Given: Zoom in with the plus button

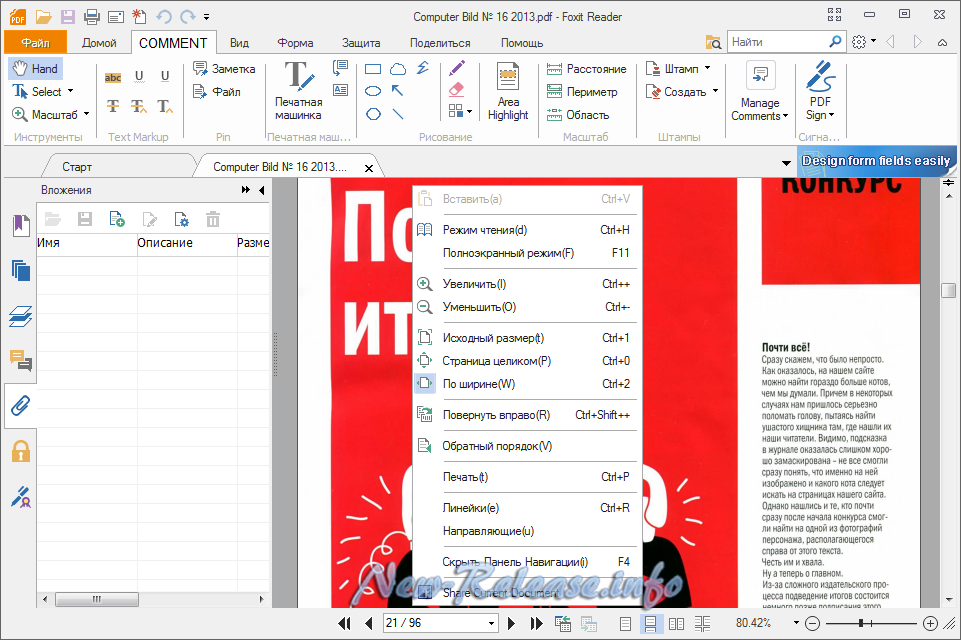Looking at the screenshot, I should 930,623.
